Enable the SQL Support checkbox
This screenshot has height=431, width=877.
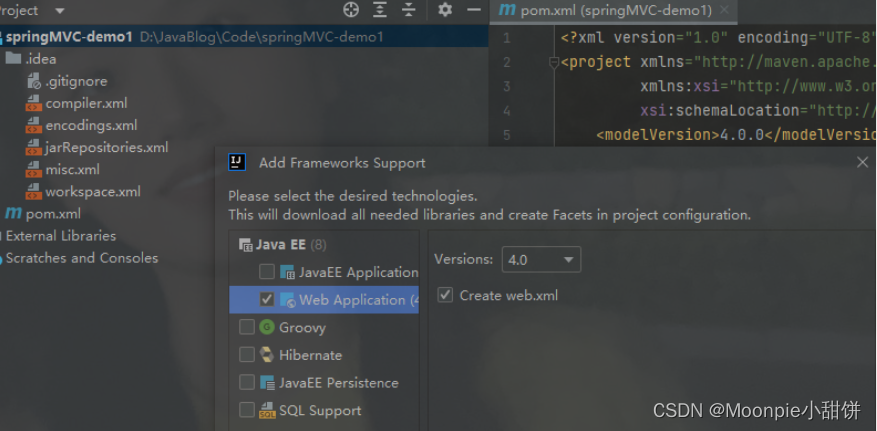pos(247,410)
